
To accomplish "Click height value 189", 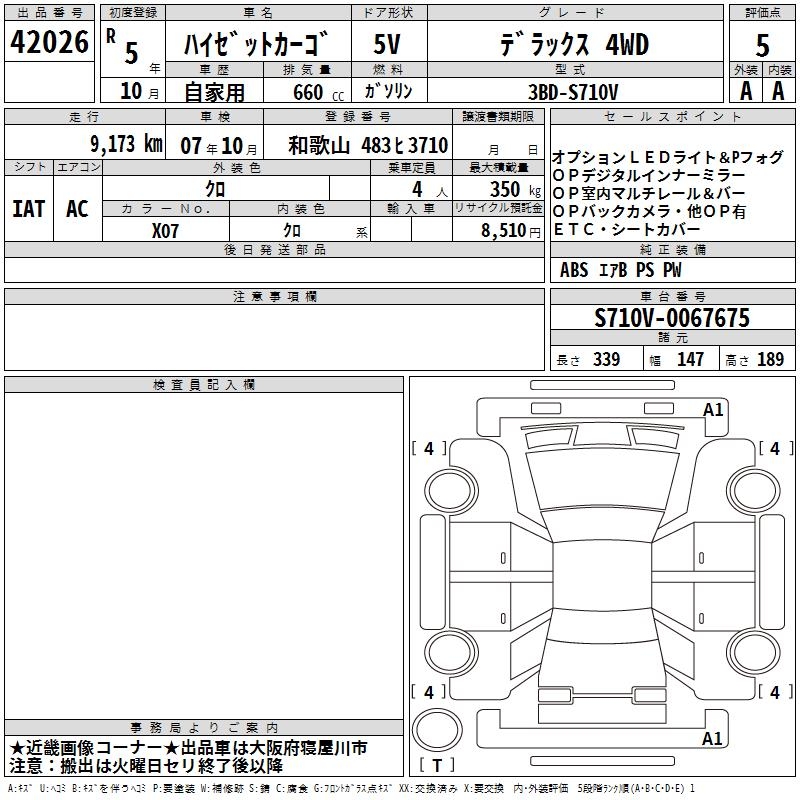I will 770,359.
